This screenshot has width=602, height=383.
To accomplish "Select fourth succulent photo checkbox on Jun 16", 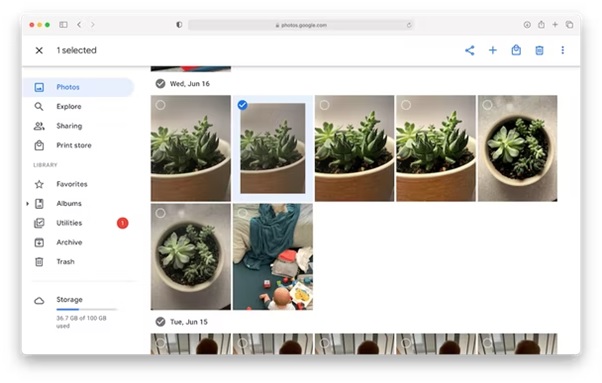I will click(x=406, y=105).
